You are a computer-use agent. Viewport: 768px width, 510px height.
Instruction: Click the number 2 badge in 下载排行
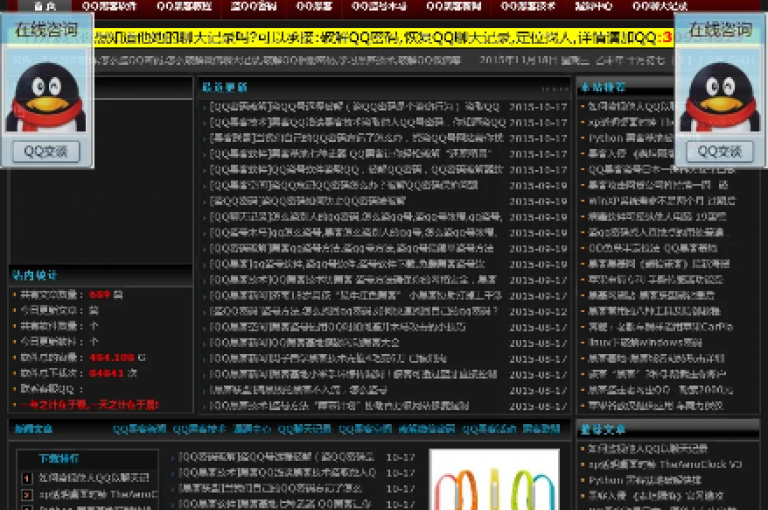point(27,494)
